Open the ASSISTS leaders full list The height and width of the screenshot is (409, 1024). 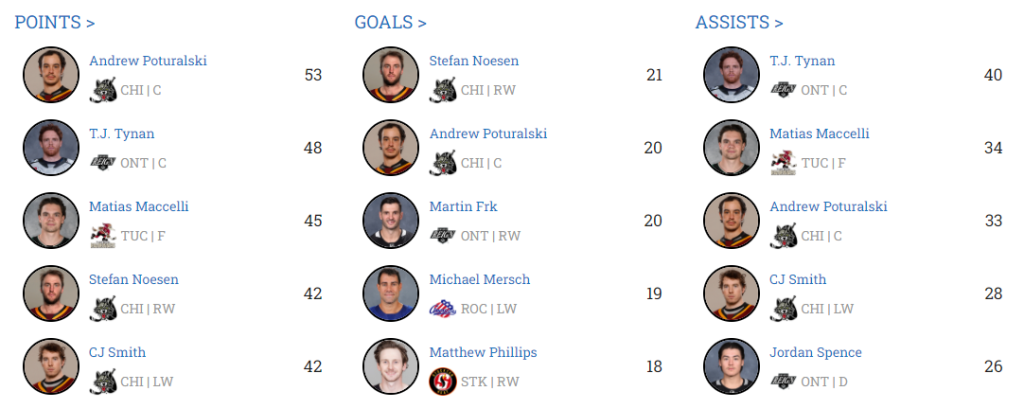point(739,22)
